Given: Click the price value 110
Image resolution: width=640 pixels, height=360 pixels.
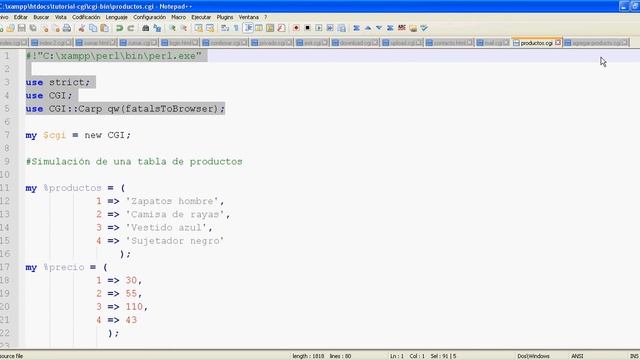Looking at the screenshot, I should coord(134,307).
